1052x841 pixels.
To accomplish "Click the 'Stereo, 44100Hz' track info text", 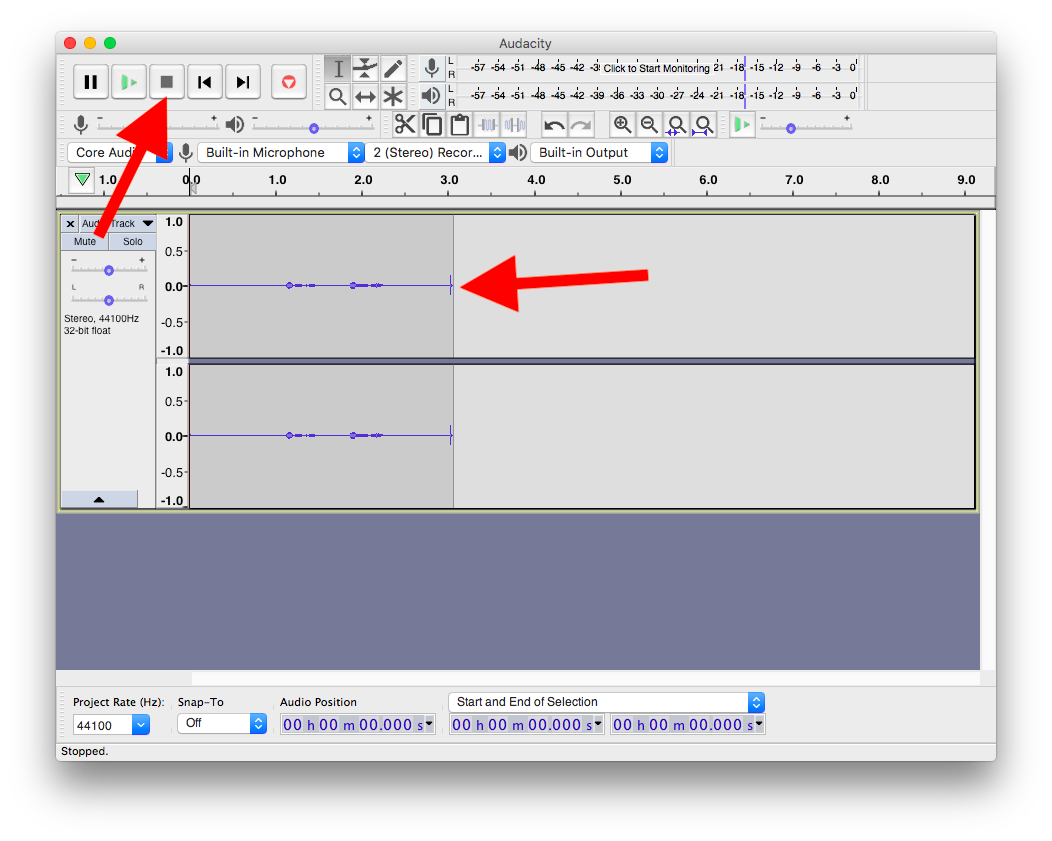I will pos(101,319).
